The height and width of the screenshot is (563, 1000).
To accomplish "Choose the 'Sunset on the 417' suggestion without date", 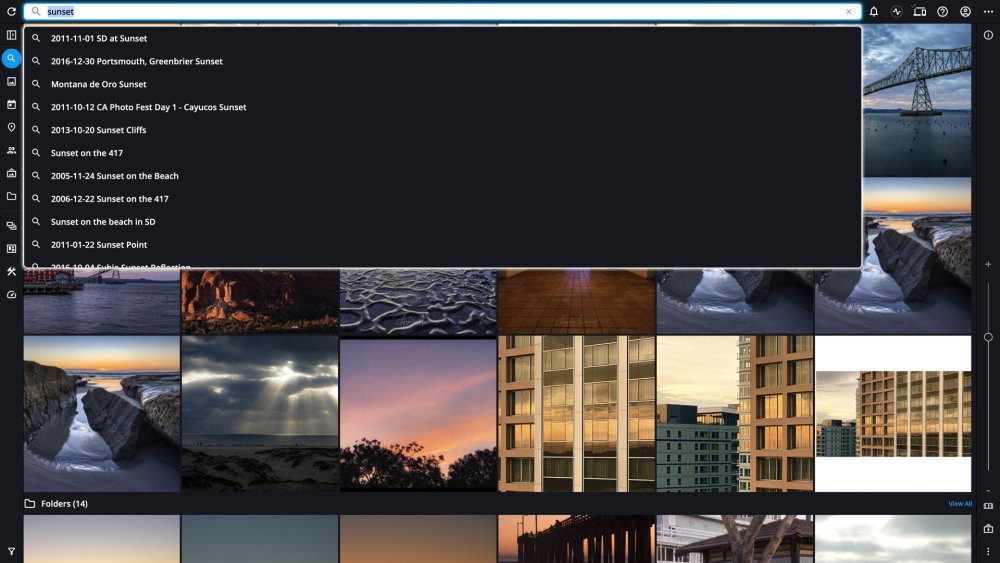I will click(x=443, y=153).
